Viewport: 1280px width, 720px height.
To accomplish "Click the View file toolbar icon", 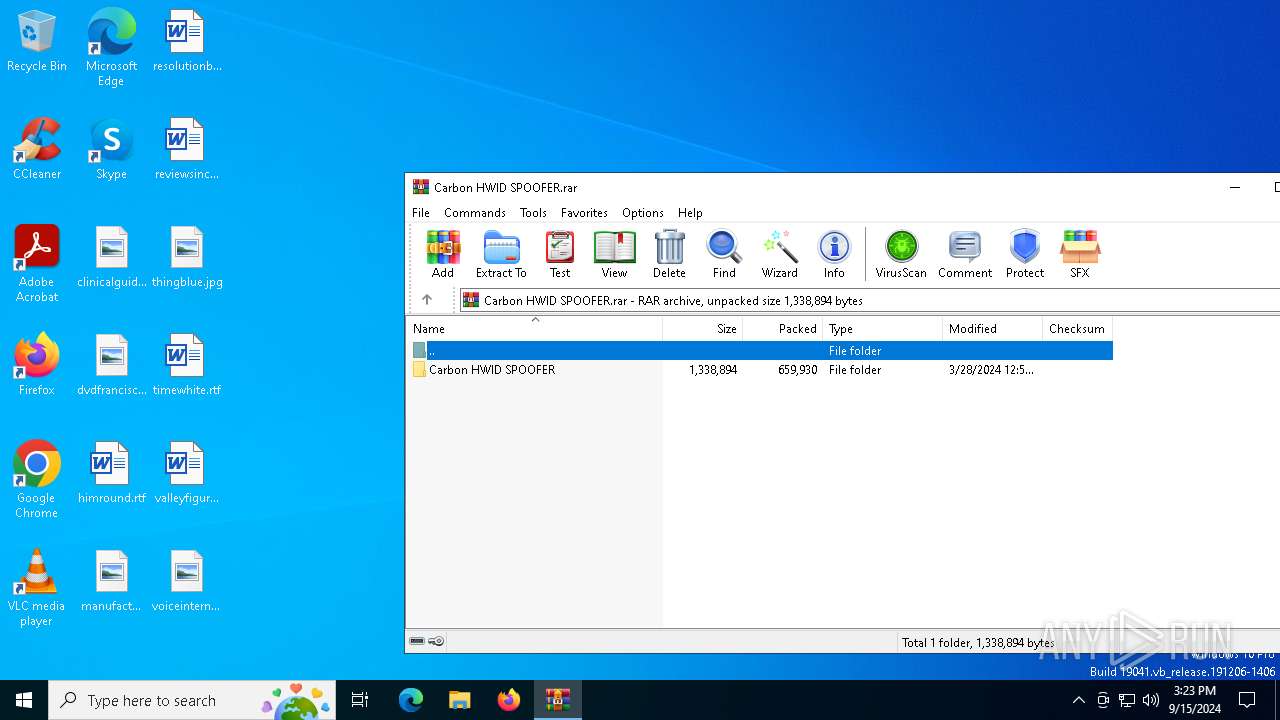I will click(614, 254).
